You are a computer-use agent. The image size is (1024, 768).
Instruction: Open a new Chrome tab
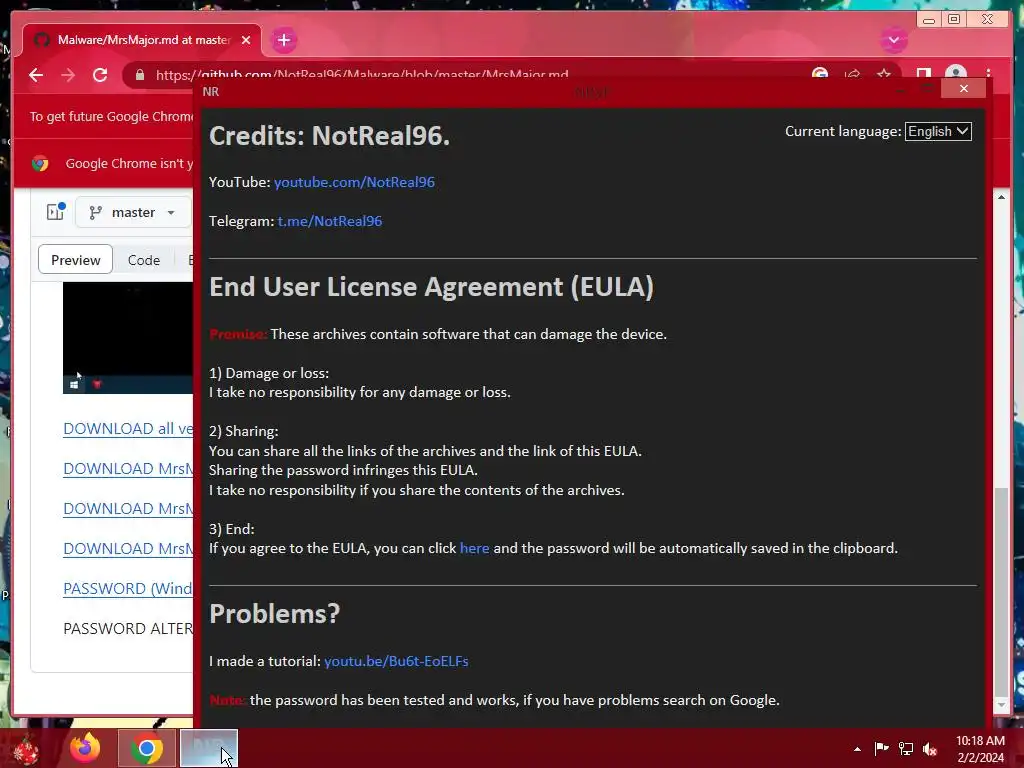point(283,40)
